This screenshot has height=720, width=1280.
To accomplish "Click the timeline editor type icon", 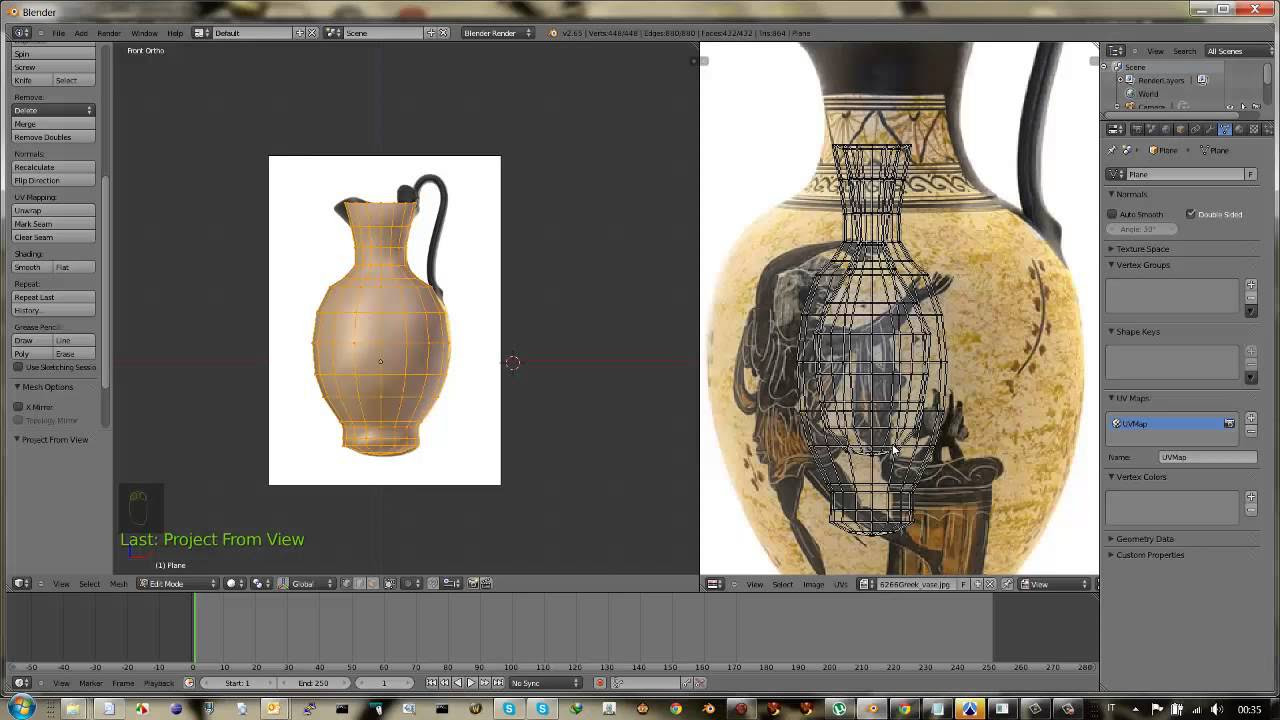I will [x=20, y=683].
